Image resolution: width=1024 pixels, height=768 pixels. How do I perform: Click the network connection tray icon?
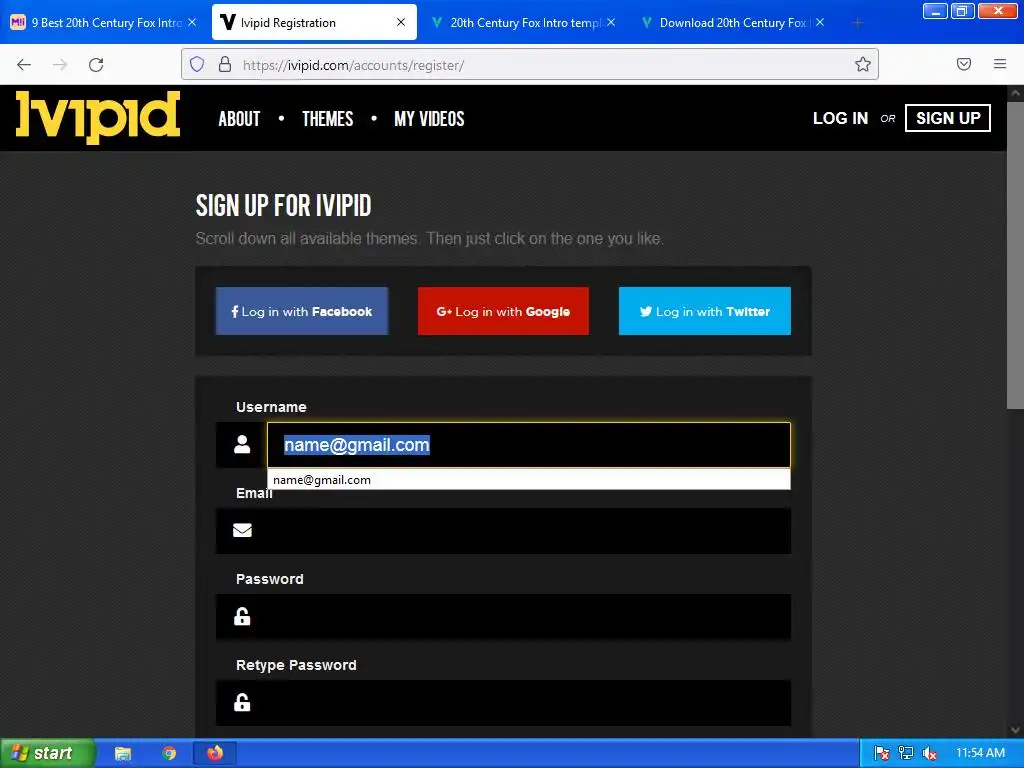(x=906, y=754)
